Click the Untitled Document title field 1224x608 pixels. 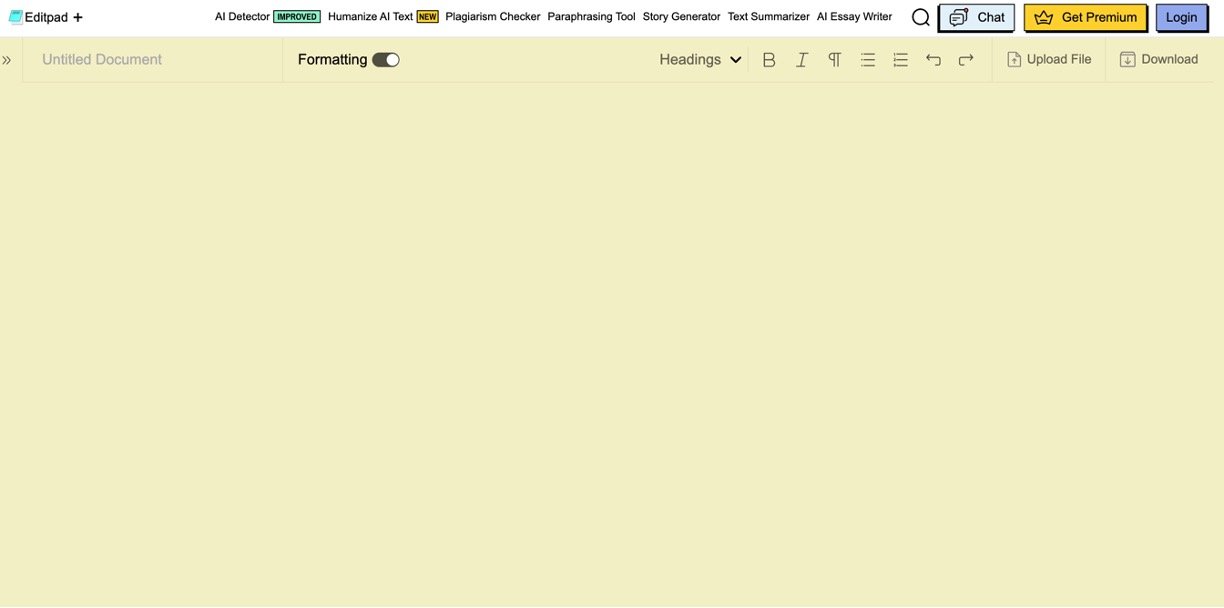tap(102, 60)
